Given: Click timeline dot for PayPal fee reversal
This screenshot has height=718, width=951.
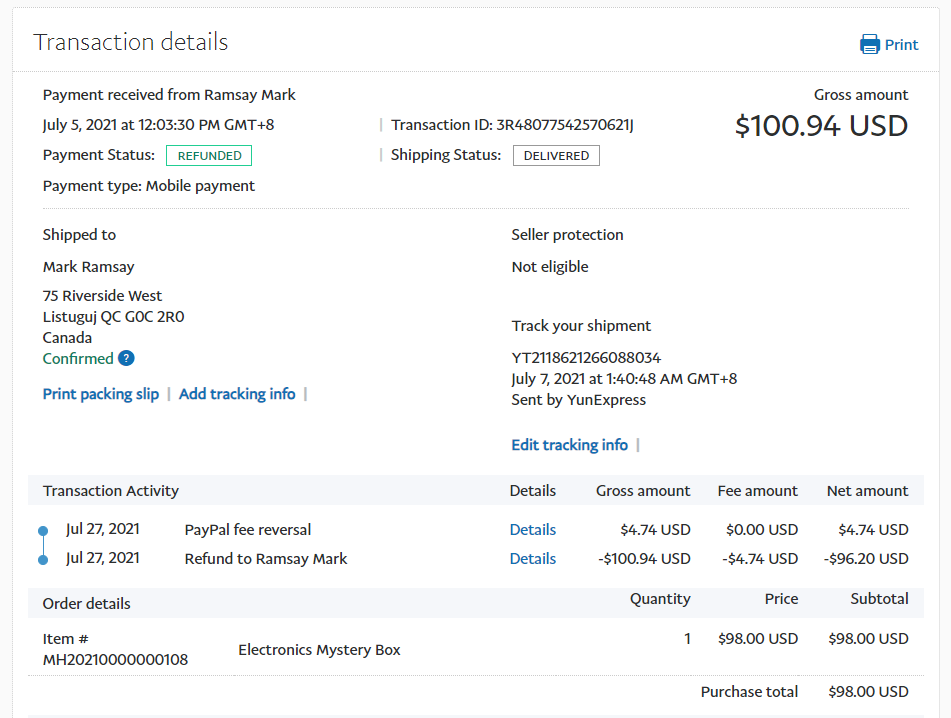Looking at the screenshot, I should point(42,531).
